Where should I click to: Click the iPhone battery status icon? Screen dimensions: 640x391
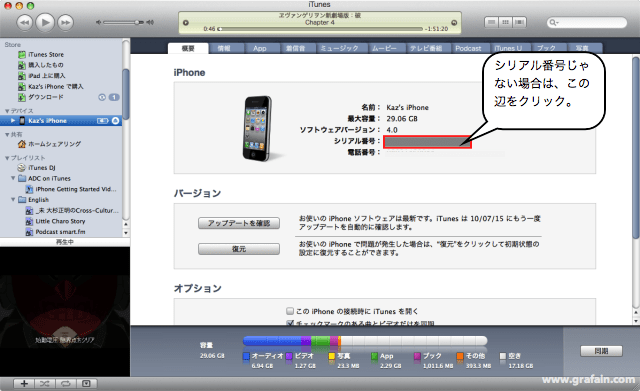[x=102, y=121]
